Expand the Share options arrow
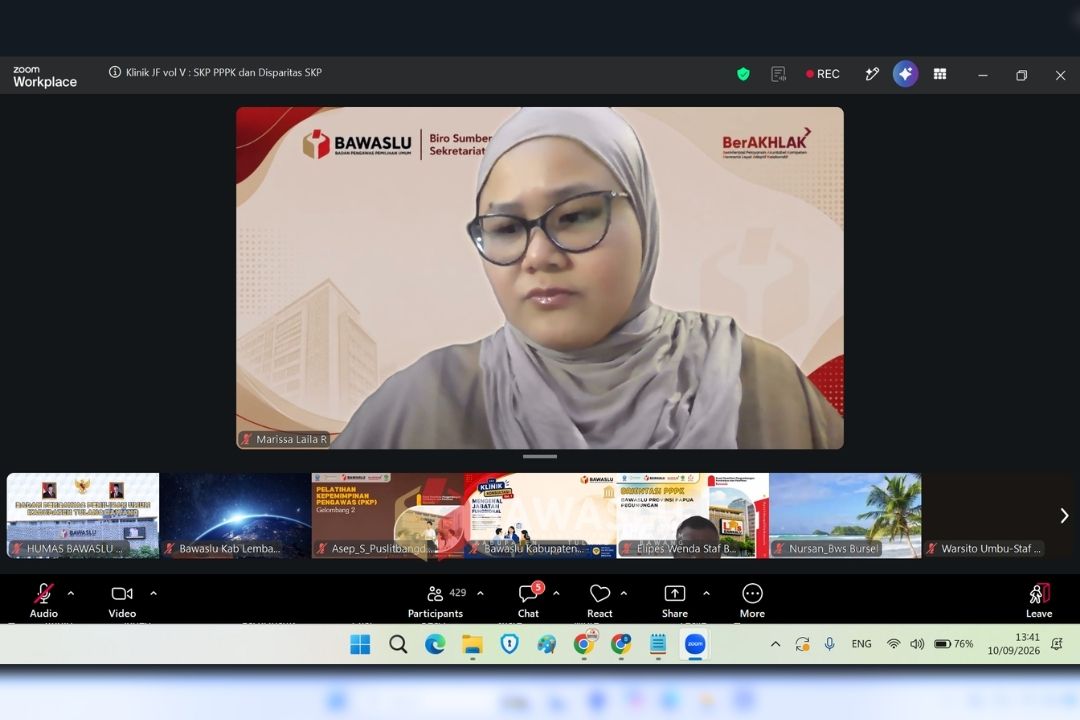 [x=706, y=593]
